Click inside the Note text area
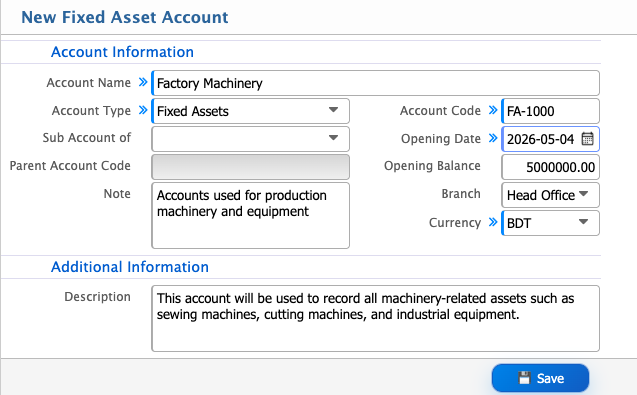The image size is (637, 395). point(250,215)
